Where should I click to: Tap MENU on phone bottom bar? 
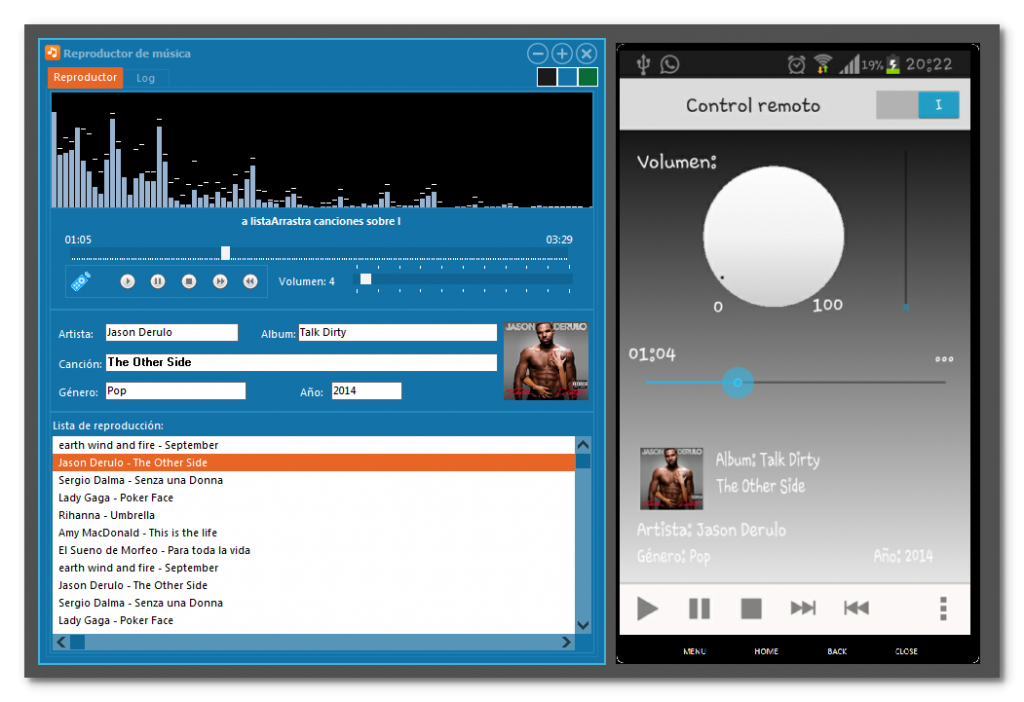(694, 652)
